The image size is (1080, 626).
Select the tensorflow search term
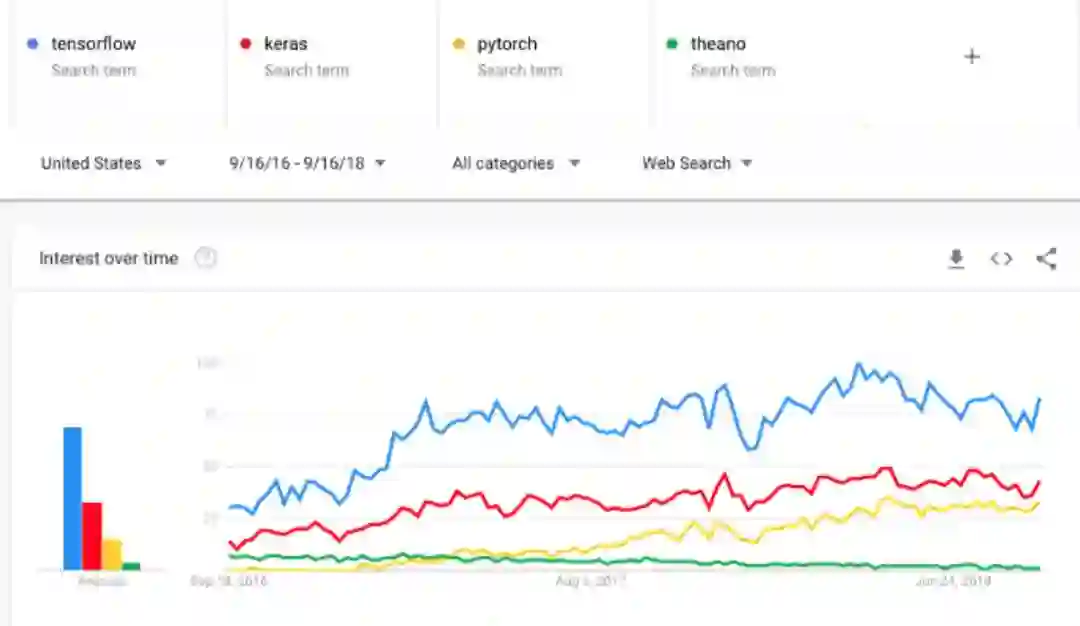click(94, 44)
